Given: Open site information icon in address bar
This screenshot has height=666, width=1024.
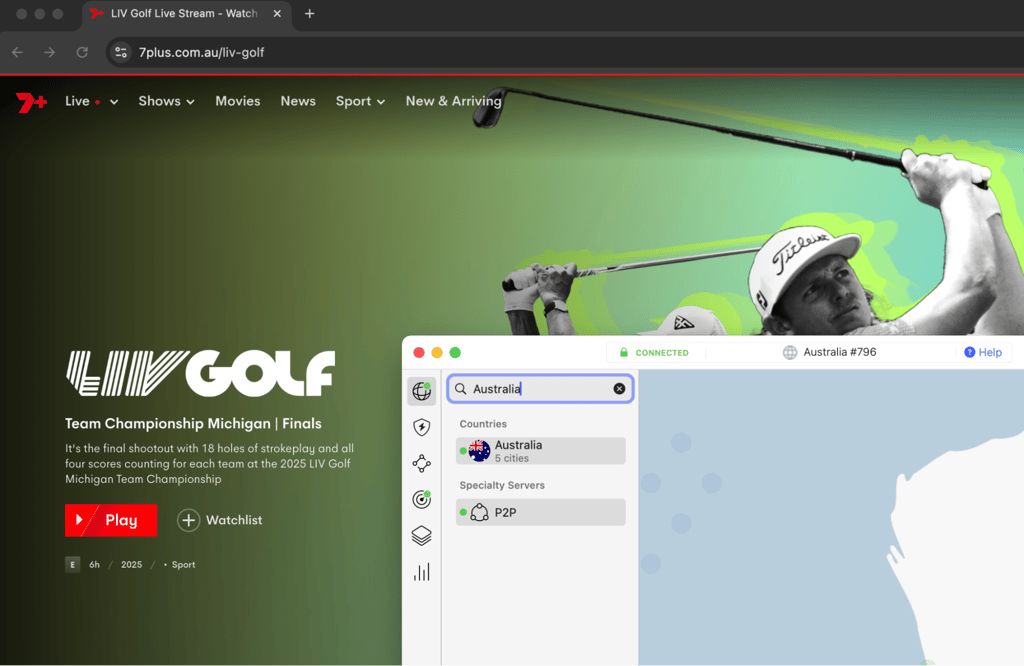Looking at the screenshot, I should 121,52.
